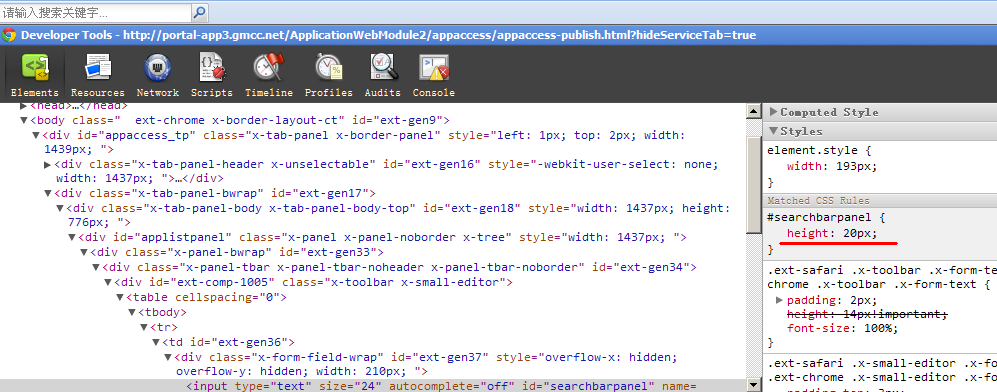
Task: Click the search magnifier button
Action: pos(199,12)
